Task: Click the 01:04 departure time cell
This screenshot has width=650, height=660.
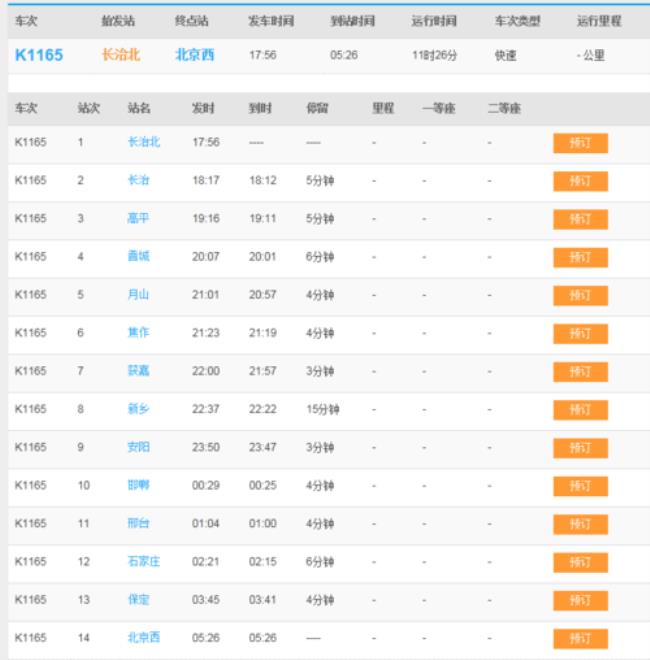Action: [x=206, y=524]
